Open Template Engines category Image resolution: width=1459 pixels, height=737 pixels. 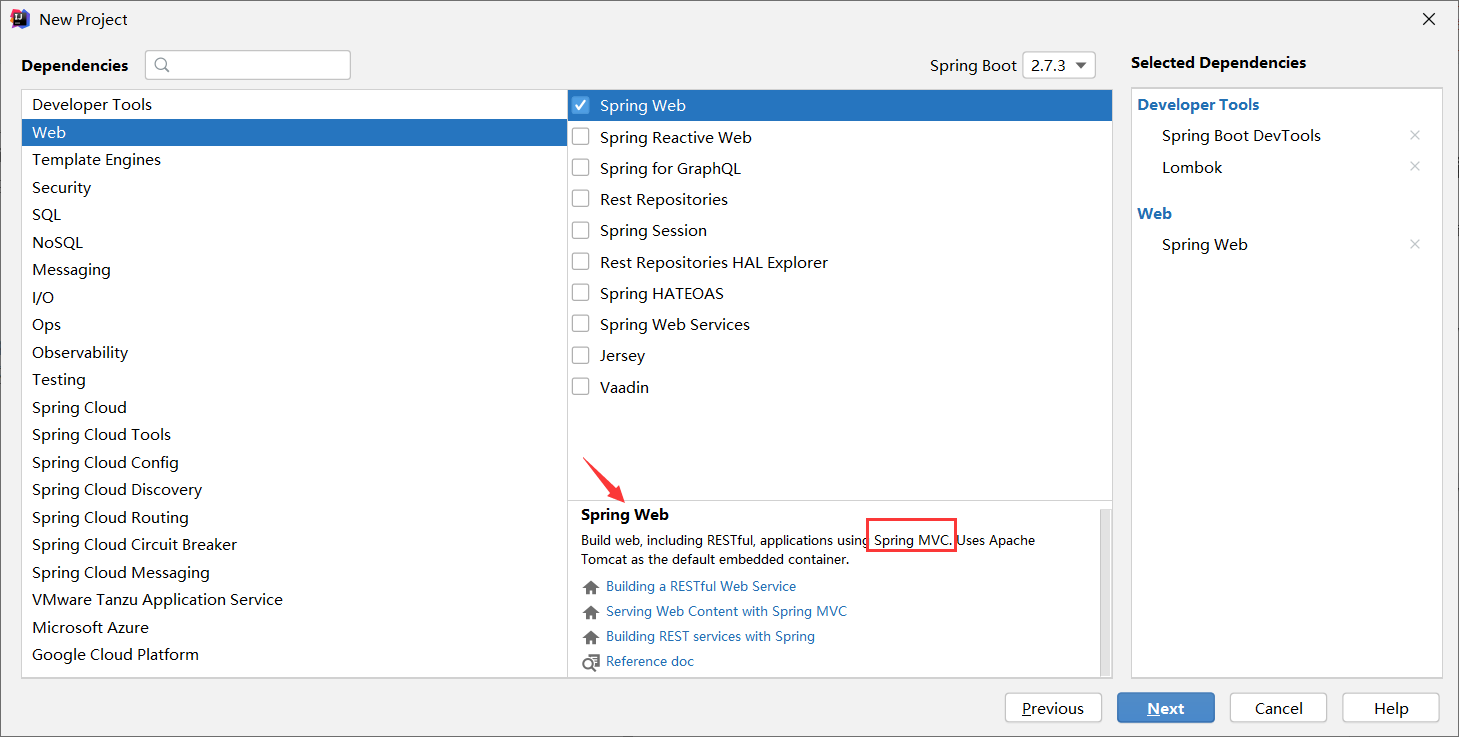[294, 160]
